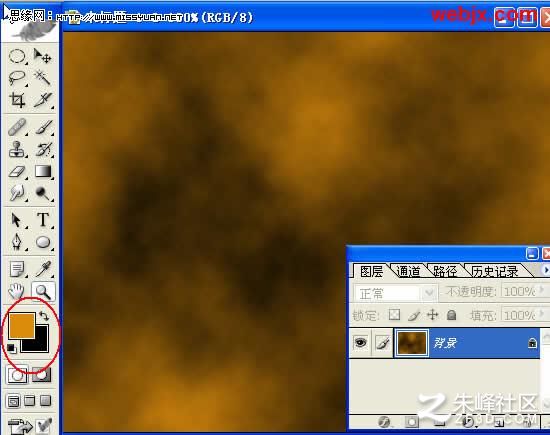Switch to the 历史记录 tab
550x435 pixels.
pyautogui.click(x=495, y=271)
